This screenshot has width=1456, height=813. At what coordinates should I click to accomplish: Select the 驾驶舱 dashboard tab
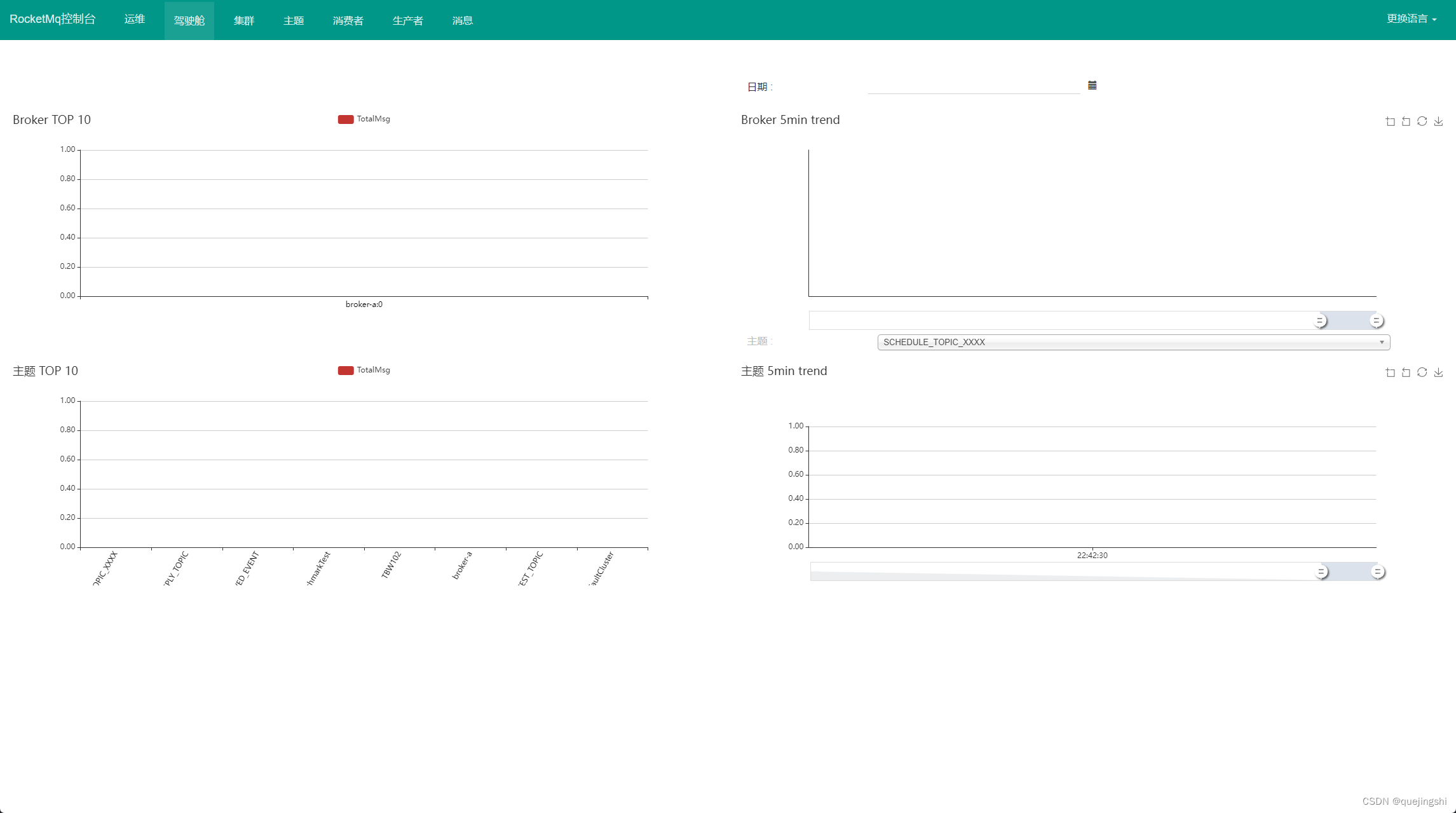(x=189, y=20)
